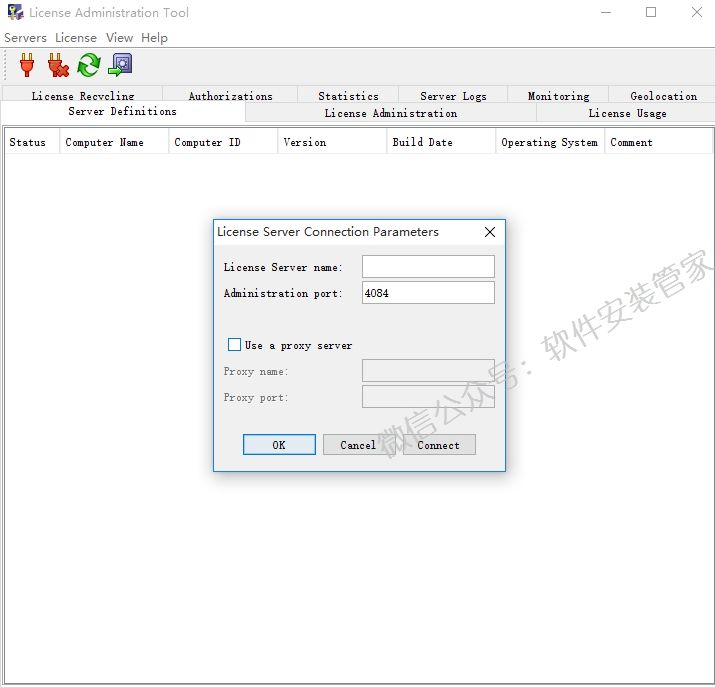
Task: Click the Computer Name column header
Action: 104,142
